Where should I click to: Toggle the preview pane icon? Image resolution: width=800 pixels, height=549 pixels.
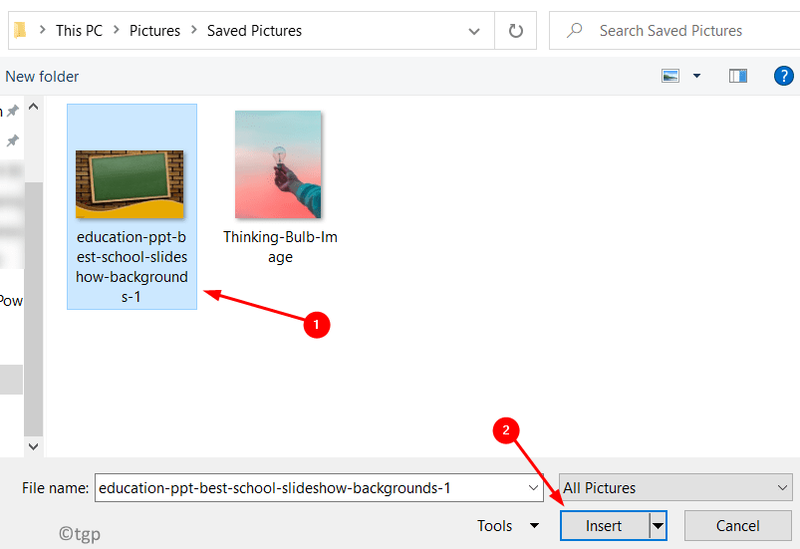[x=738, y=76]
